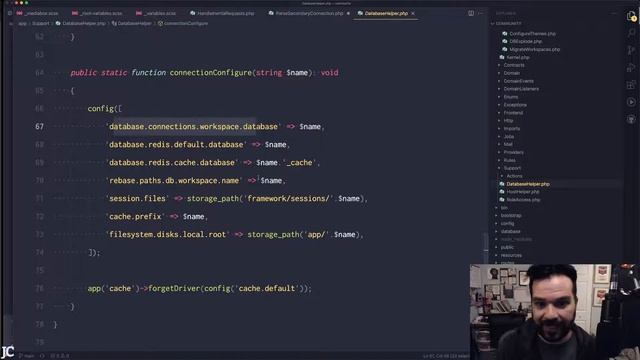This screenshot has width=640, height=360.
Task: Open Source Control view in activity bar
Action: point(631,50)
